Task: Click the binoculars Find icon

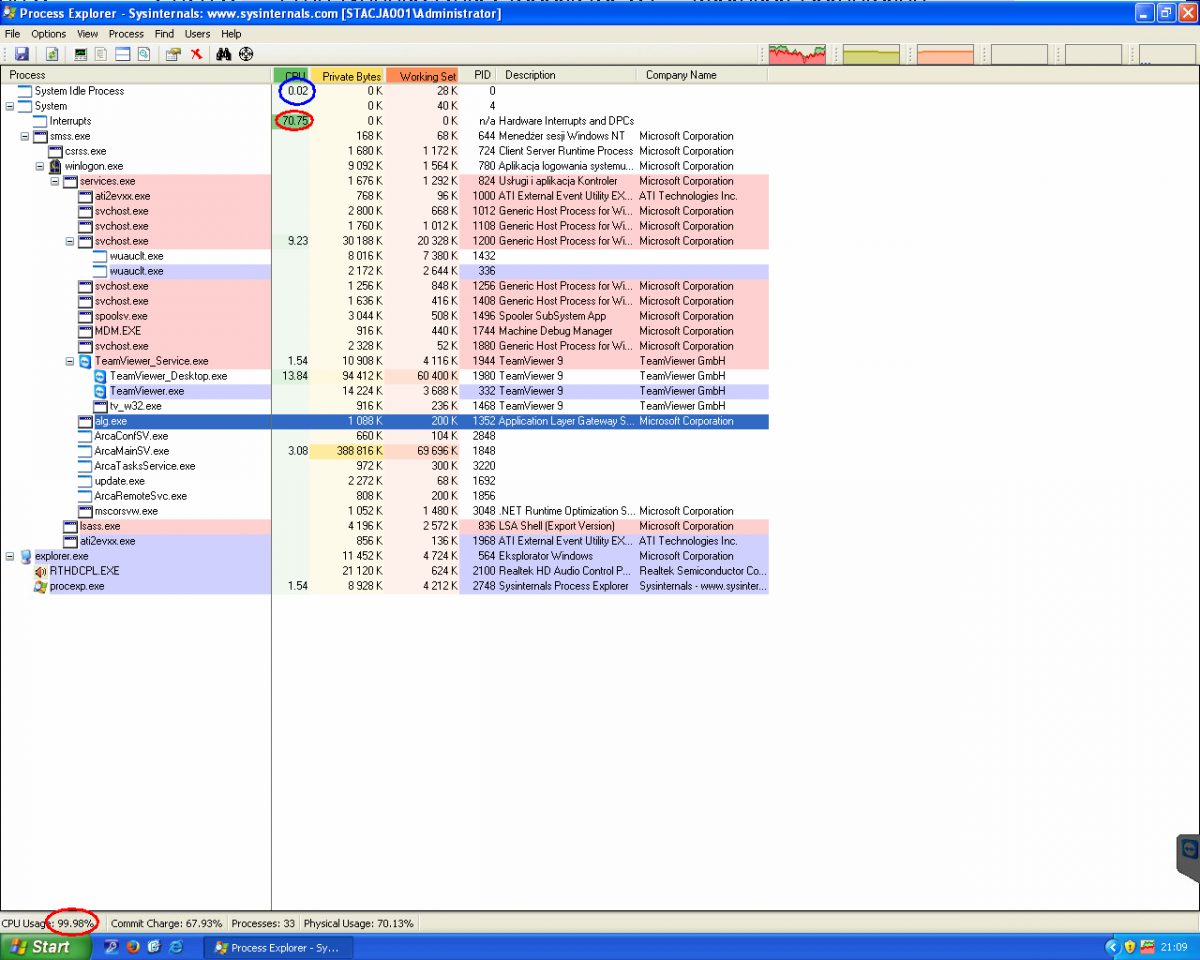Action: point(224,54)
